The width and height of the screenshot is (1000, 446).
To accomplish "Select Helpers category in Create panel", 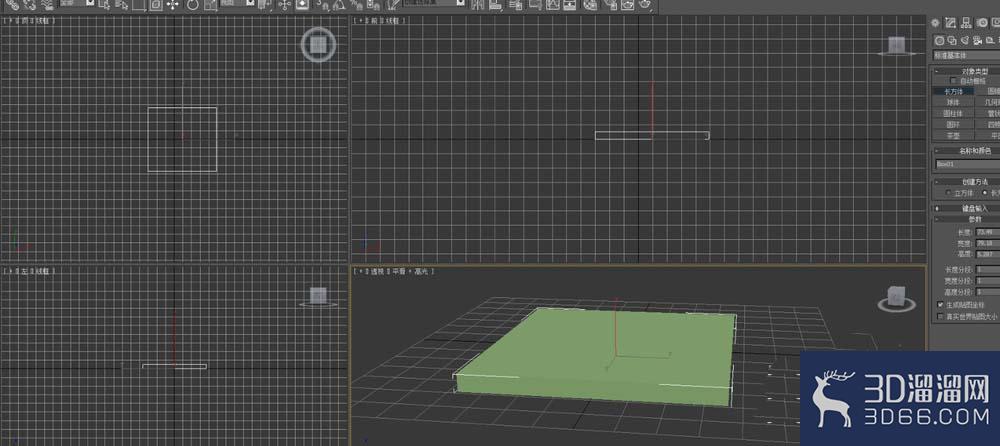I will pos(989,40).
